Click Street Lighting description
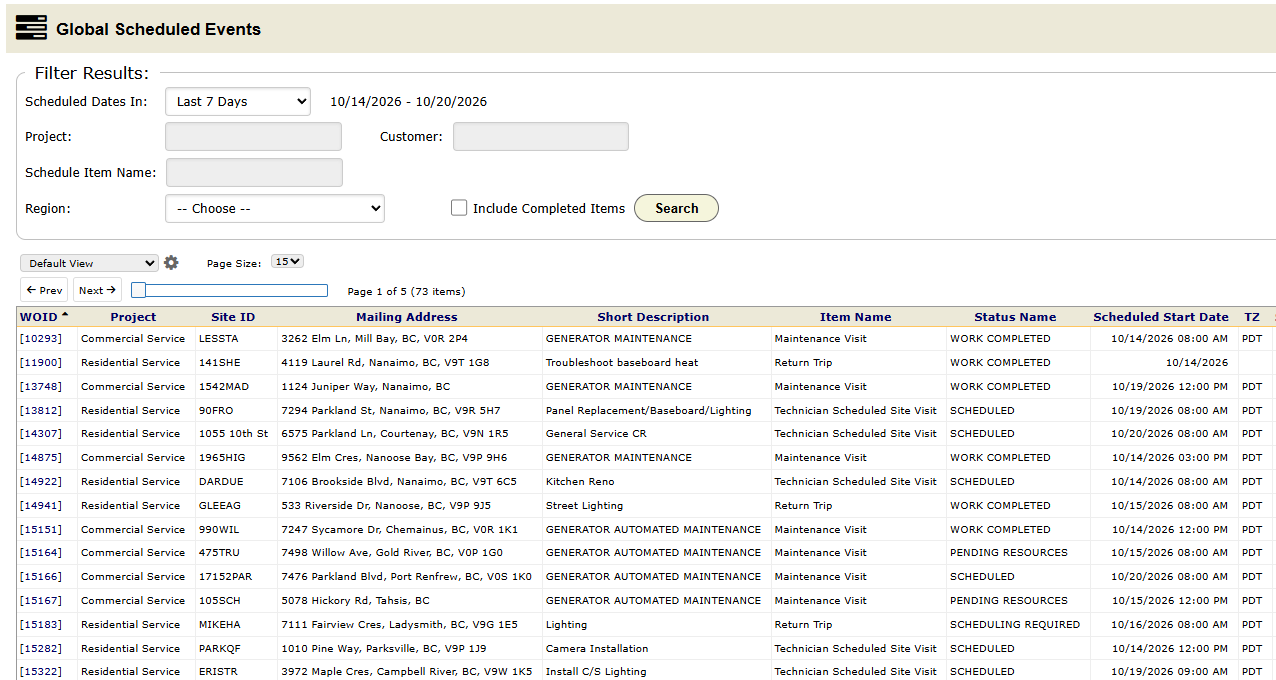The width and height of the screenshot is (1276, 680). (x=584, y=505)
